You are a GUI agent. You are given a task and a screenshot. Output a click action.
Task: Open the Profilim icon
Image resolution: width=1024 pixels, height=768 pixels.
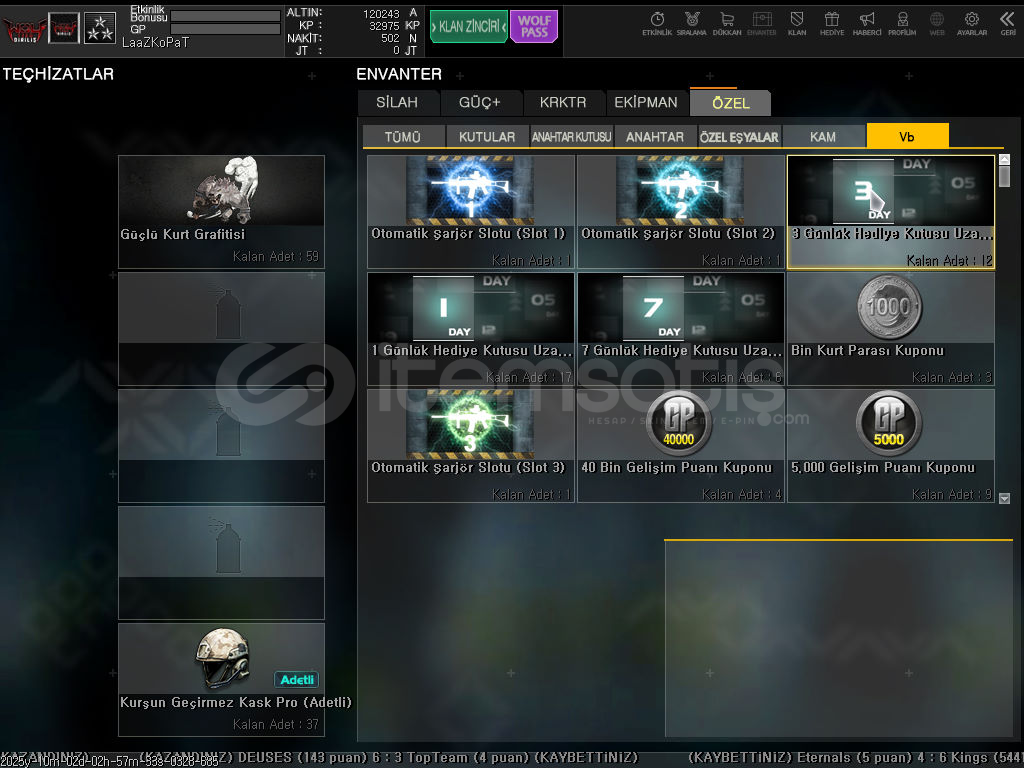click(x=902, y=24)
